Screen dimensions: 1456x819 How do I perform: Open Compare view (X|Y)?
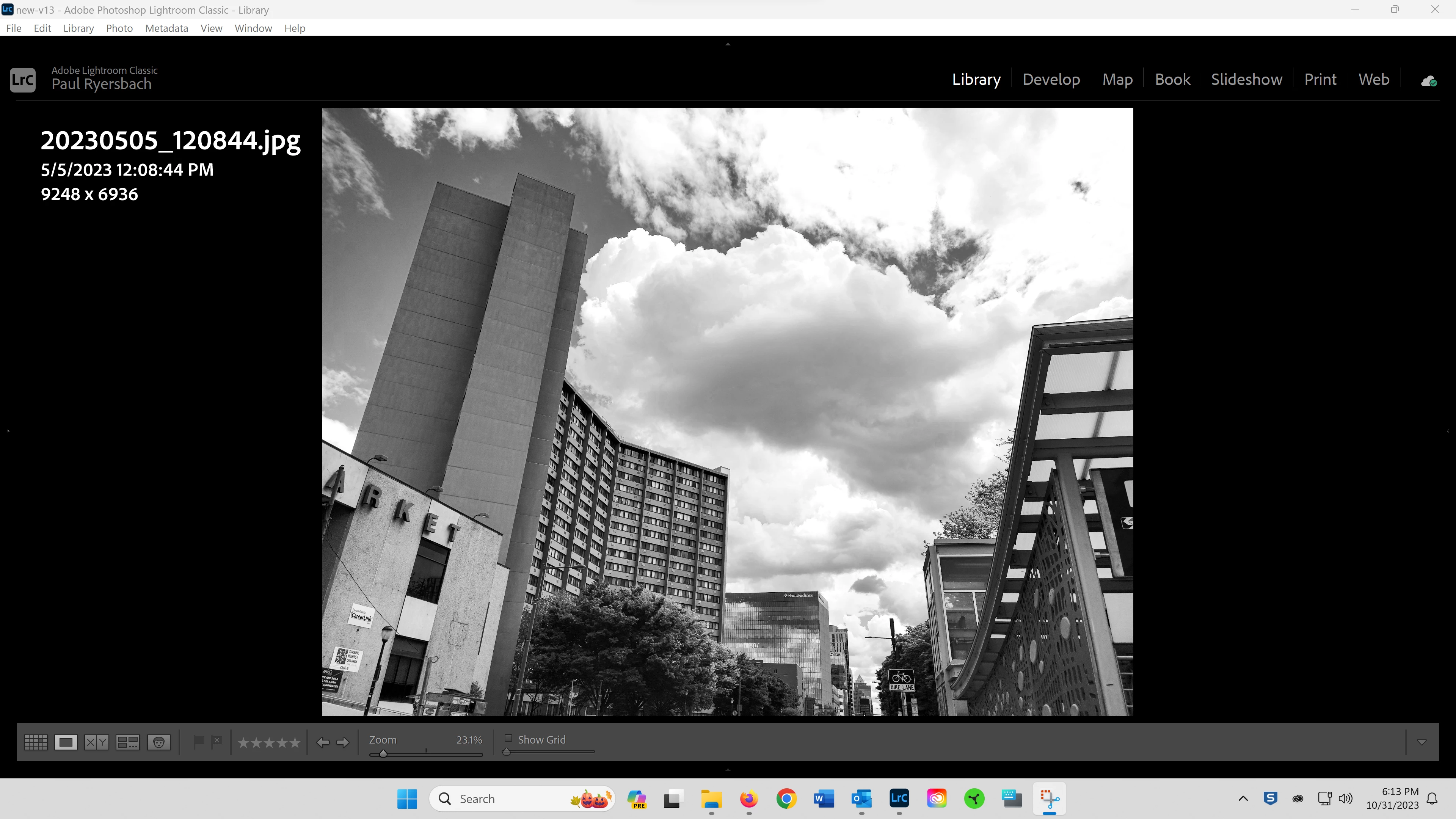96,742
